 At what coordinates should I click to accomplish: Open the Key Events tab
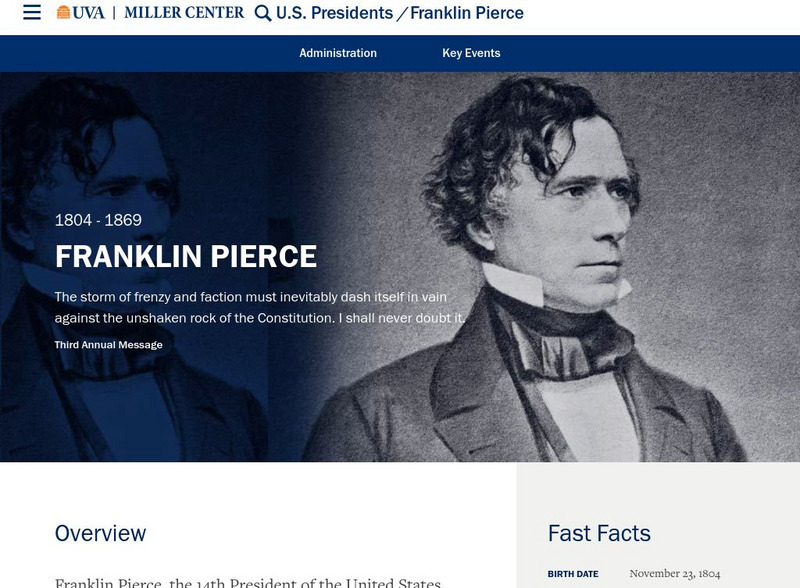pyautogui.click(x=471, y=53)
